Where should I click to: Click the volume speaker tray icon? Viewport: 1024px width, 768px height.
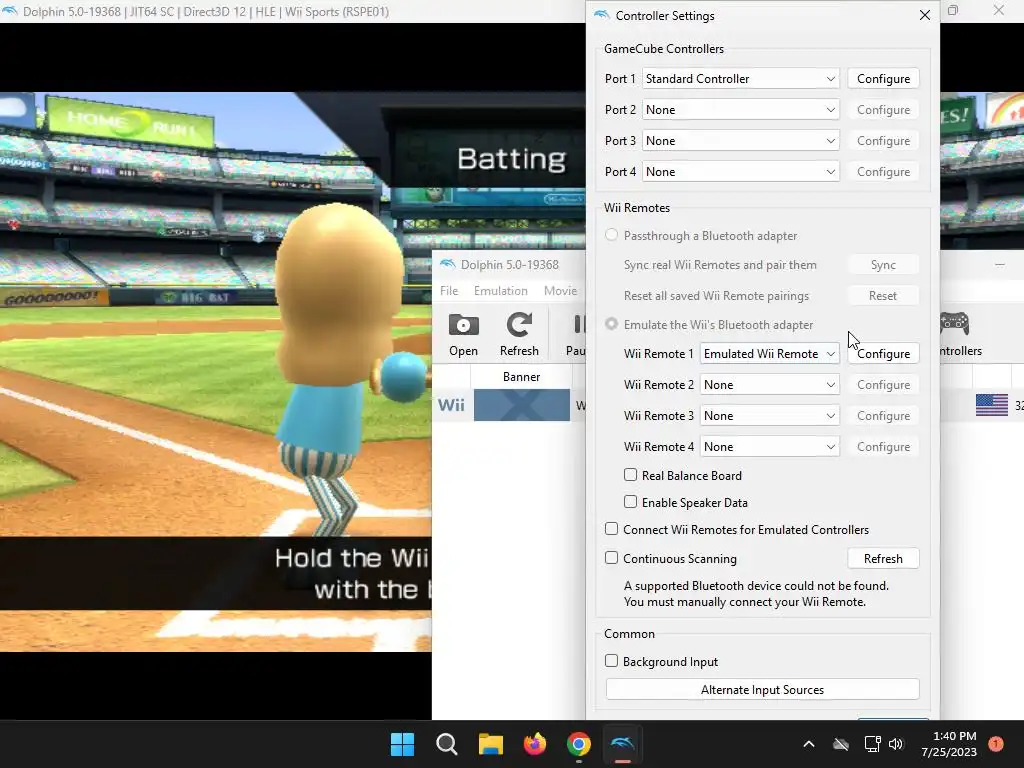(x=896, y=744)
